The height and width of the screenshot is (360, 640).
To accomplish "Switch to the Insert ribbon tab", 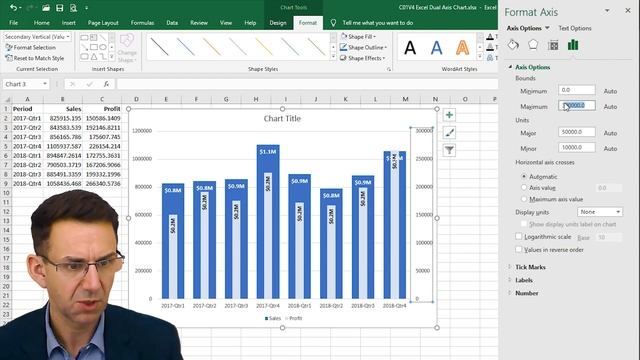I will tap(69, 23).
